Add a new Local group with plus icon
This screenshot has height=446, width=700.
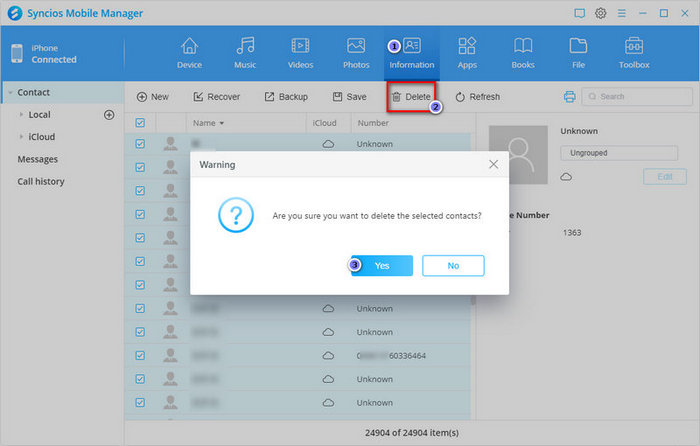click(x=109, y=115)
